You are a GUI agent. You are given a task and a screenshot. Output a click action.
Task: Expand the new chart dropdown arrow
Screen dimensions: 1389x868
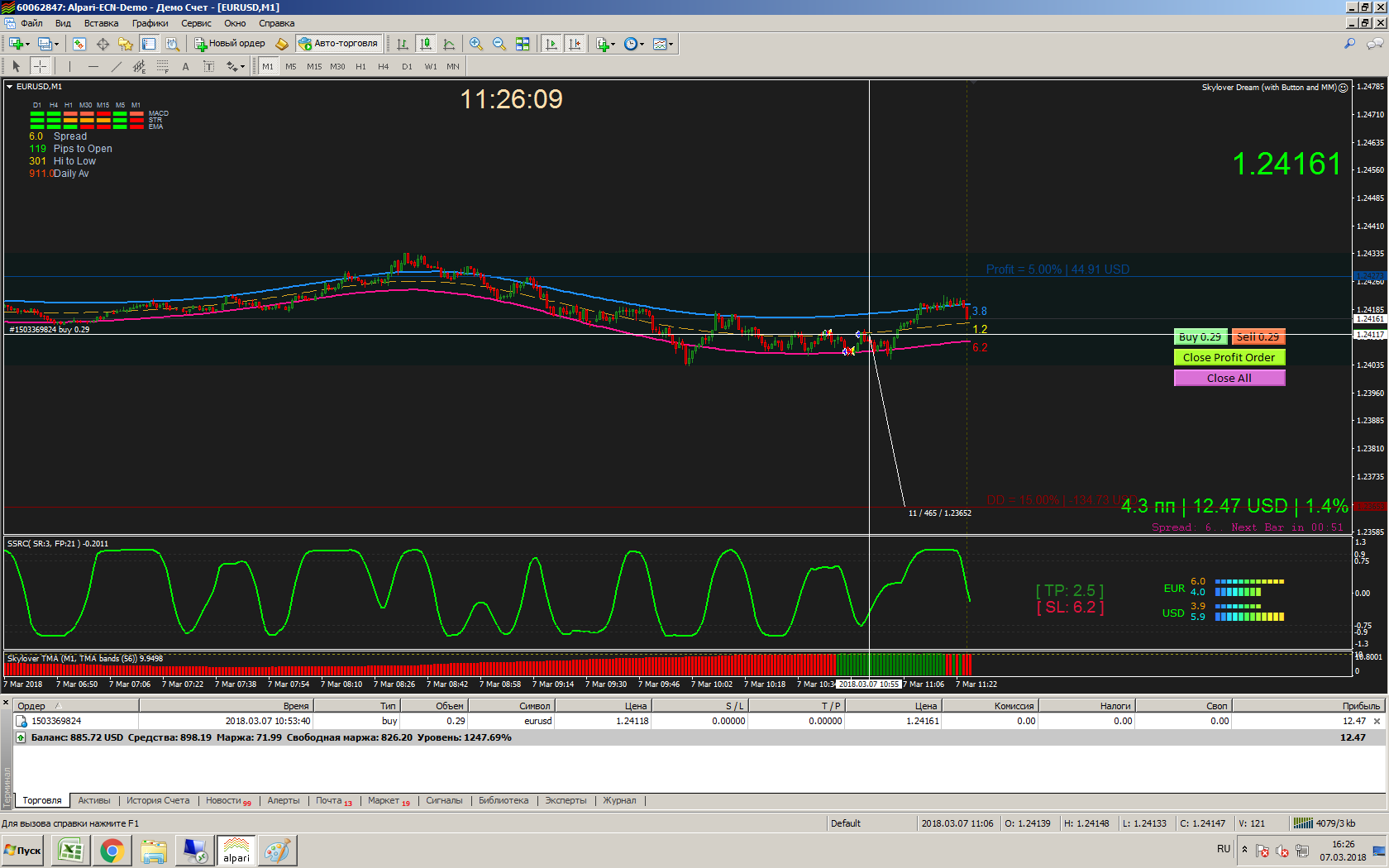[x=28, y=44]
